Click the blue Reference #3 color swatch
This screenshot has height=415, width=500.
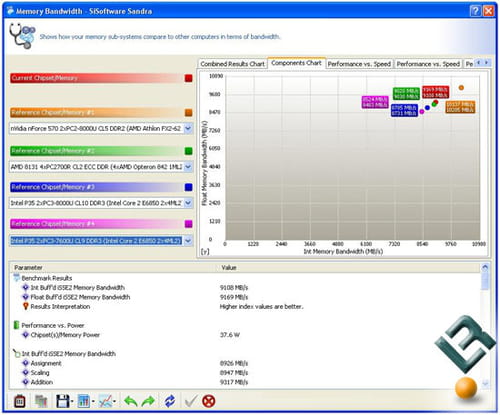(x=189, y=187)
